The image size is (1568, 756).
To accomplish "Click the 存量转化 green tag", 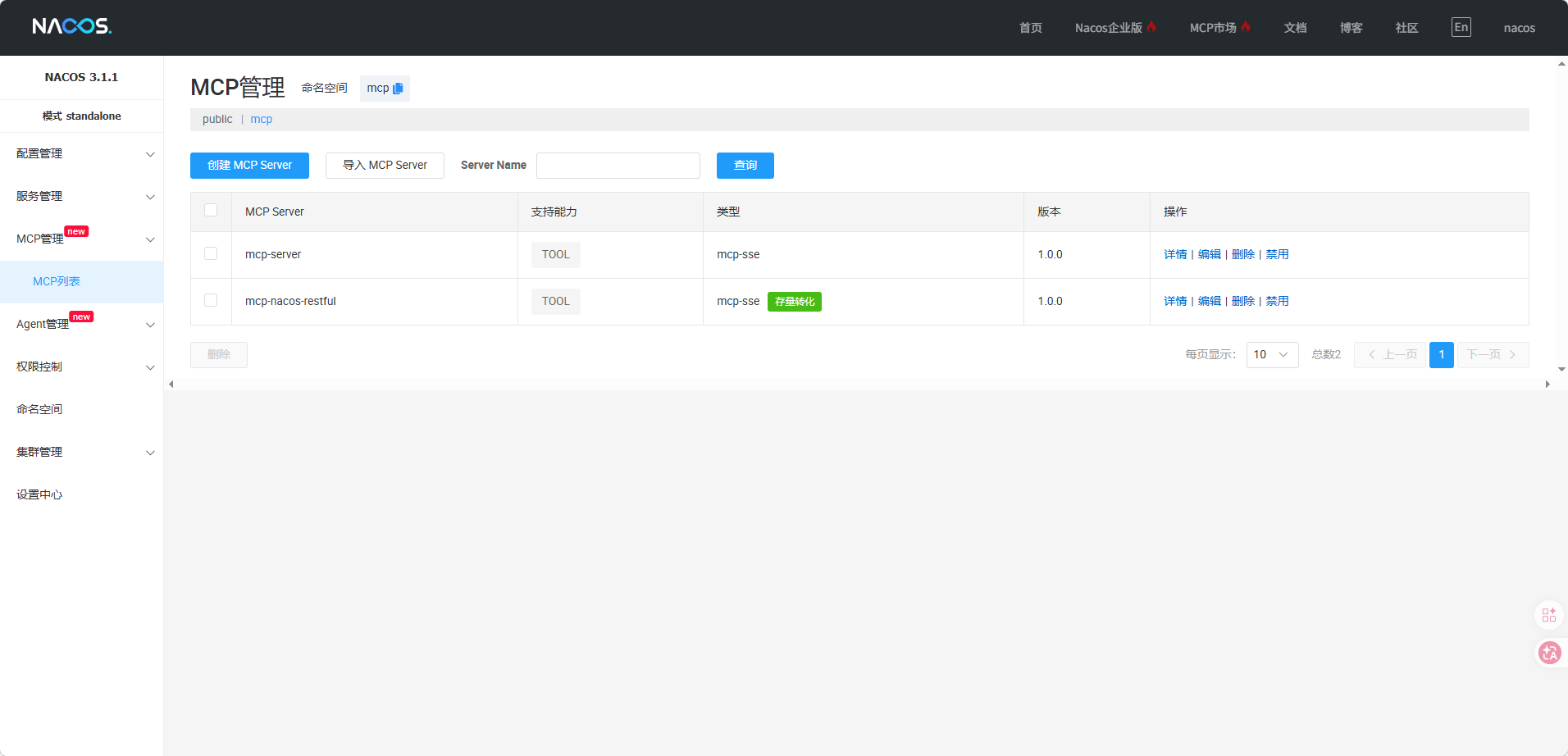I will coord(794,302).
